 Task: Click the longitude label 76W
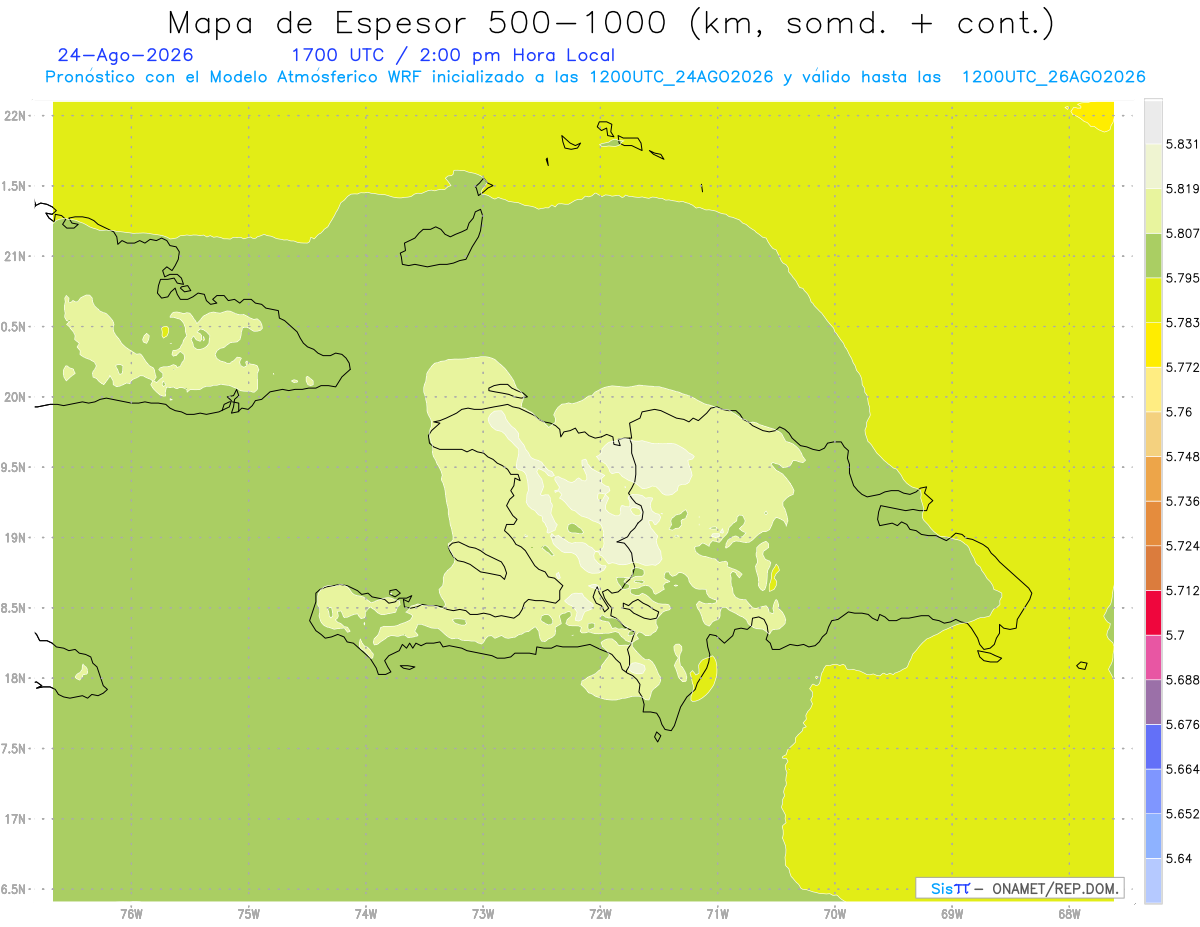point(131,914)
